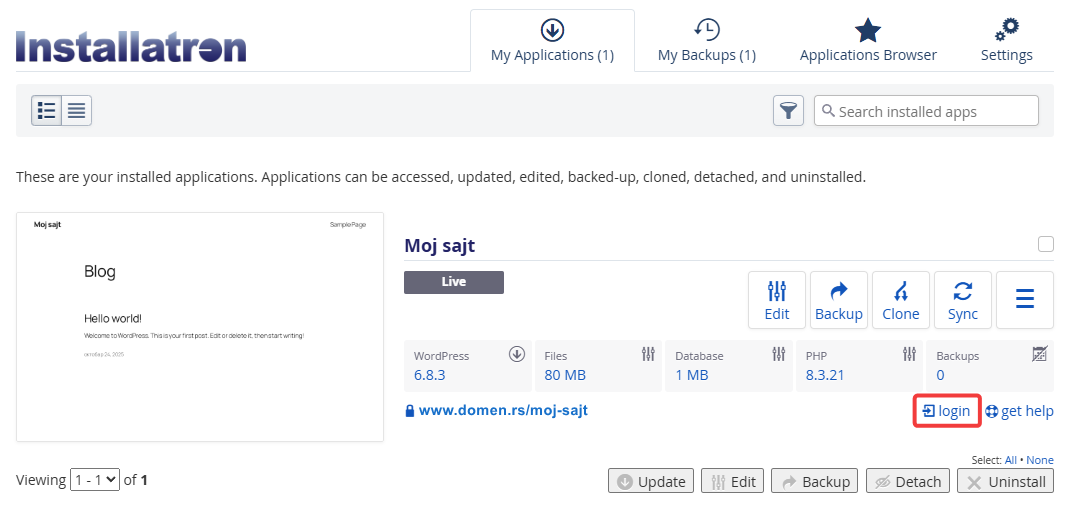Image resolution: width=1070 pixels, height=516 pixels.
Task: Click the PHP version settings icon
Action: (909, 354)
